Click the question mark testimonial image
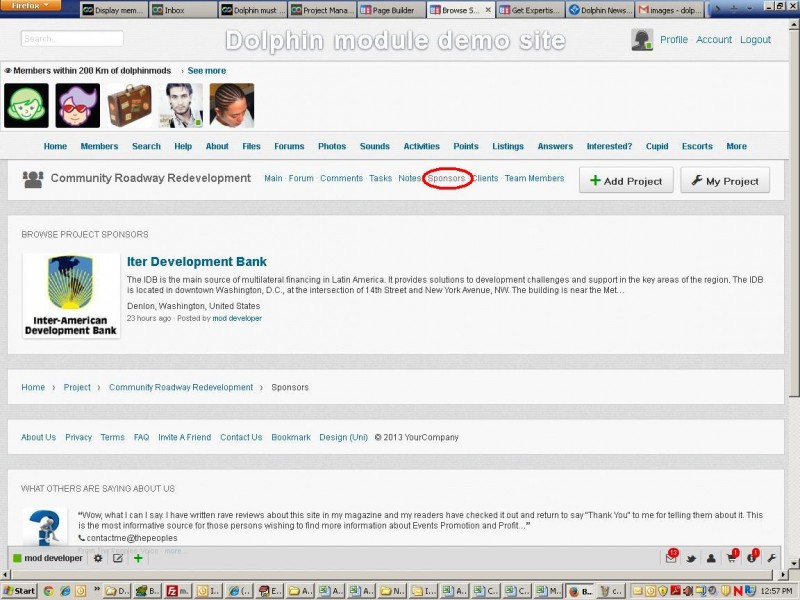The image size is (800, 600). 45,527
